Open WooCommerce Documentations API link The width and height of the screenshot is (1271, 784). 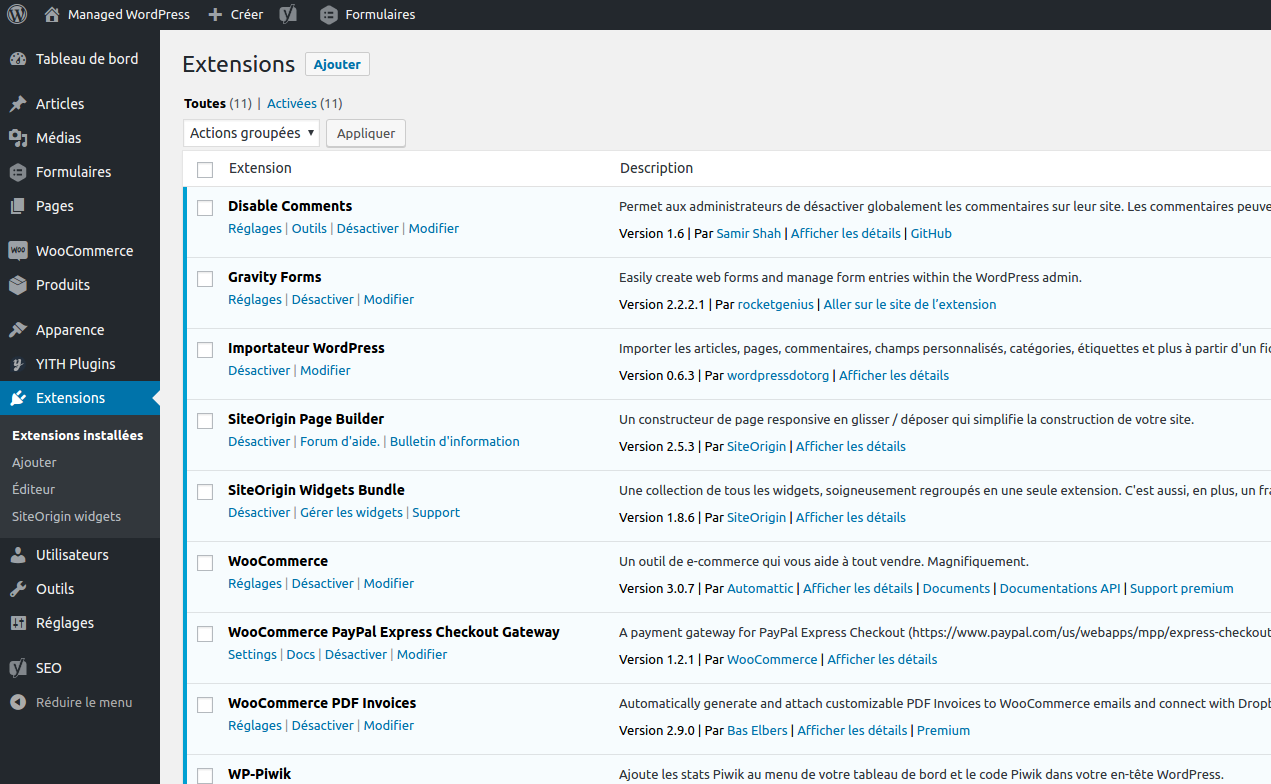1060,589
